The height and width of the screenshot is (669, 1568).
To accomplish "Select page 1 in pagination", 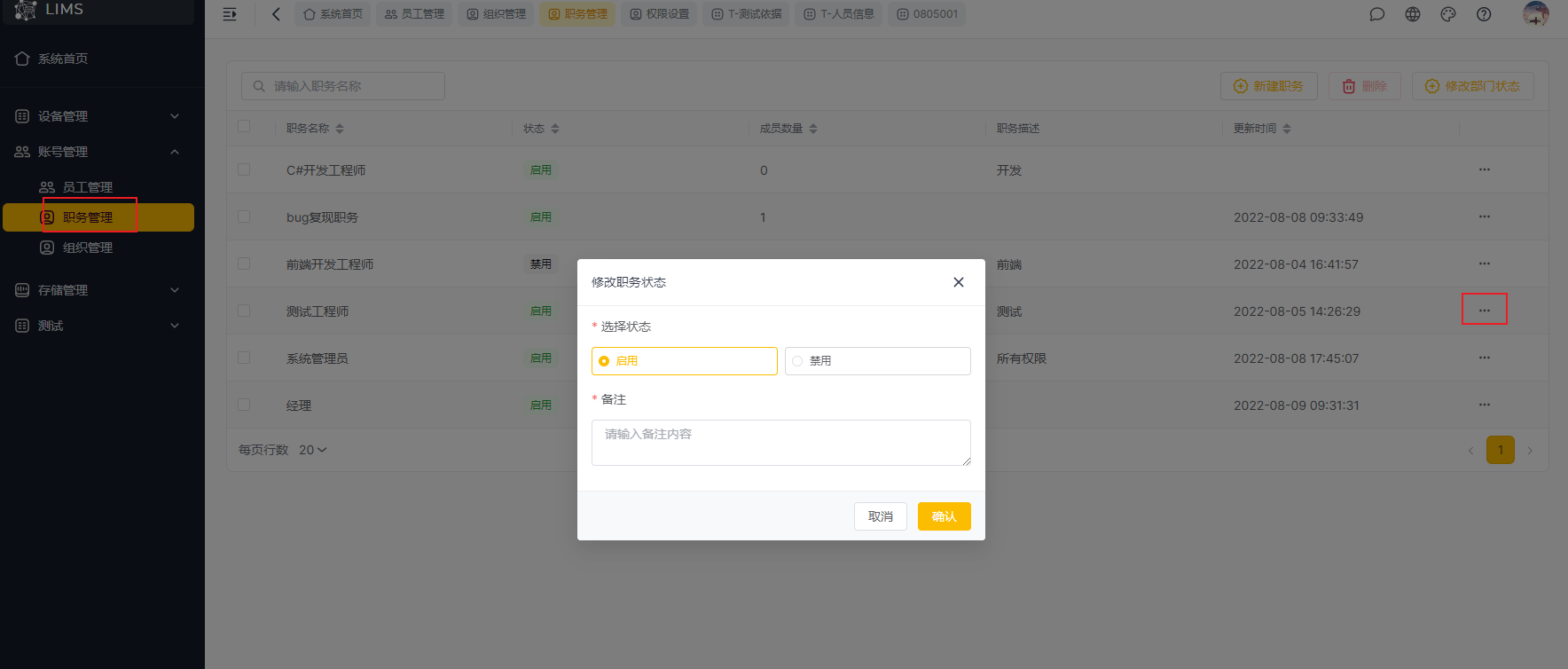I will coord(1501,450).
